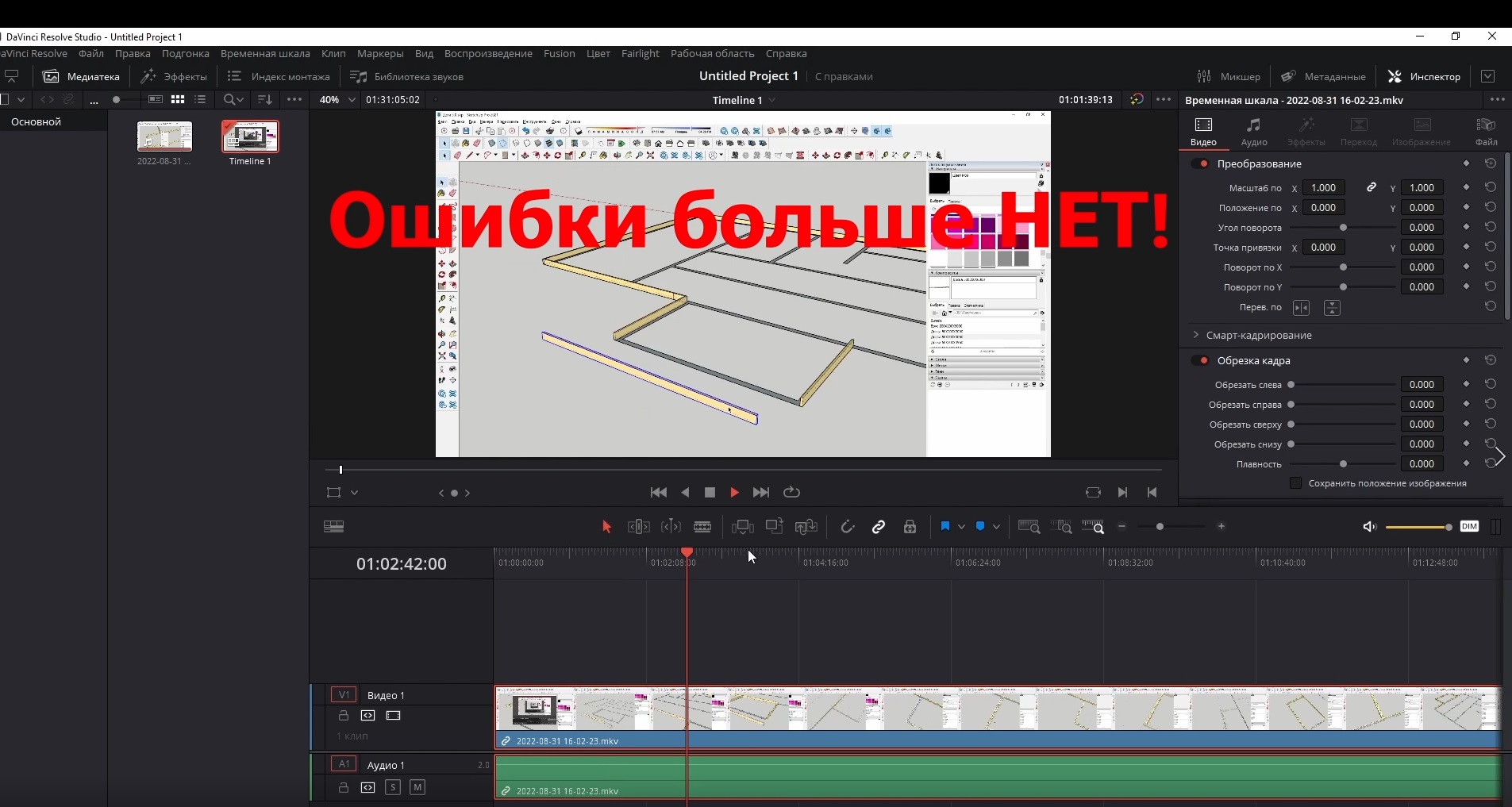This screenshot has width=1512, height=807.
Task: Click the stop playback button
Action: click(710, 493)
